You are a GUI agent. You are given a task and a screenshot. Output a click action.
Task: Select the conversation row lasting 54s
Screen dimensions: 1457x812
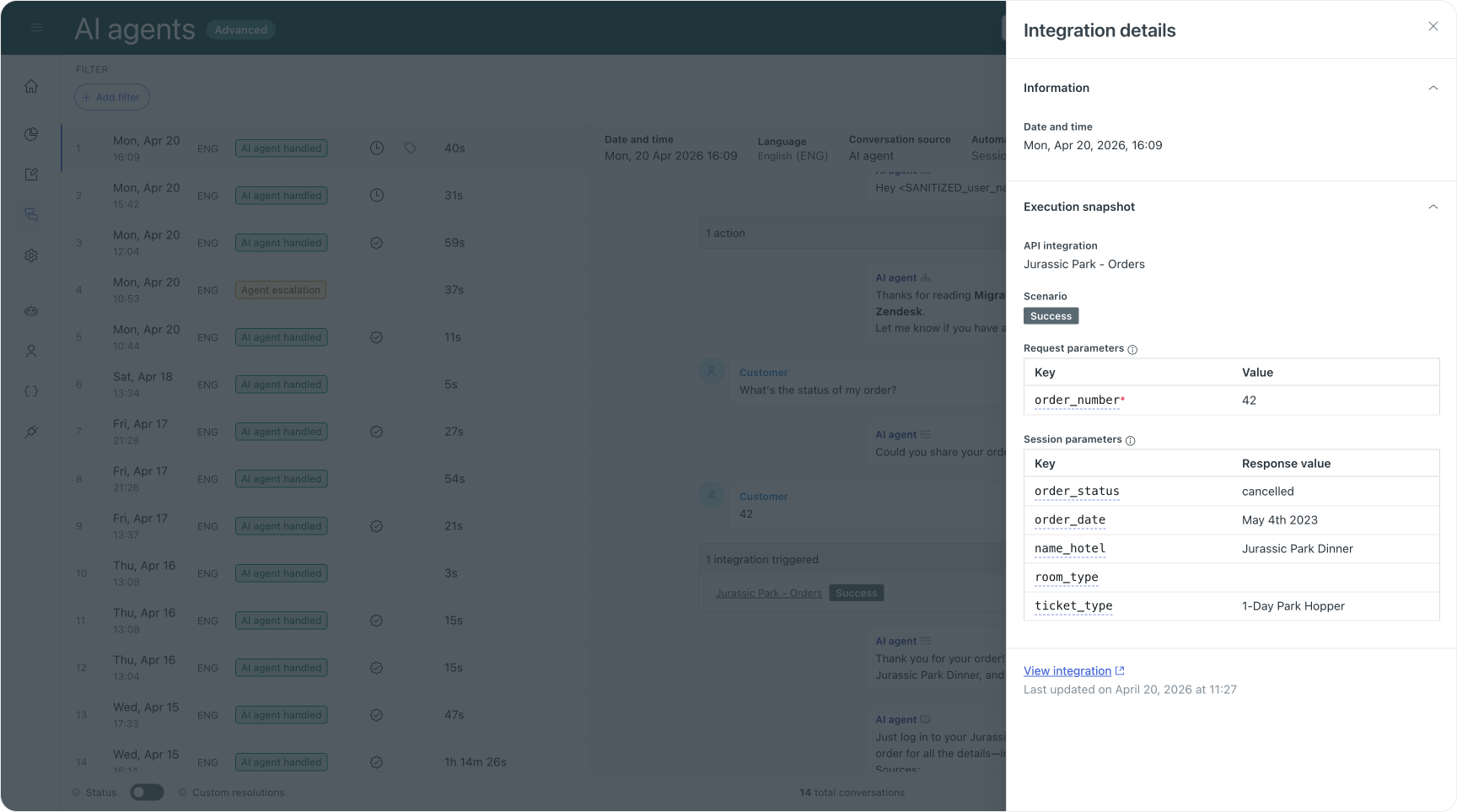click(325, 479)
